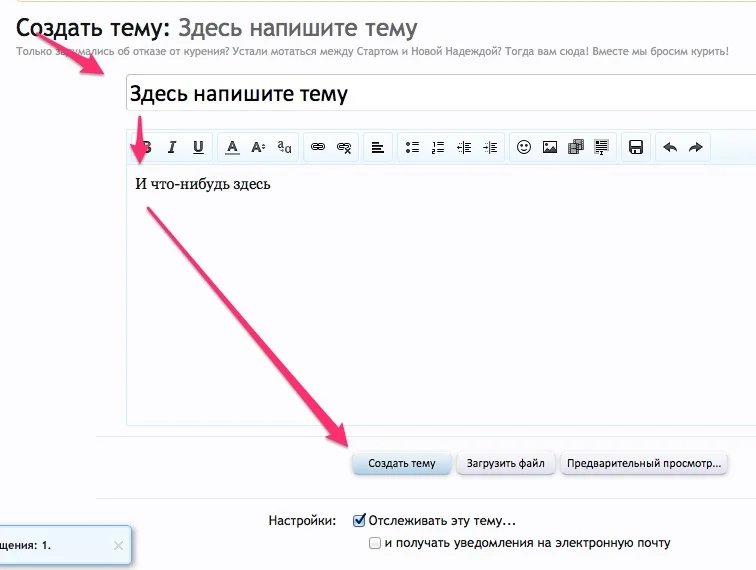Uncheck 'Отслеживать эту тему' checkbox
The image size is (756, 570).
pos(359,520)
